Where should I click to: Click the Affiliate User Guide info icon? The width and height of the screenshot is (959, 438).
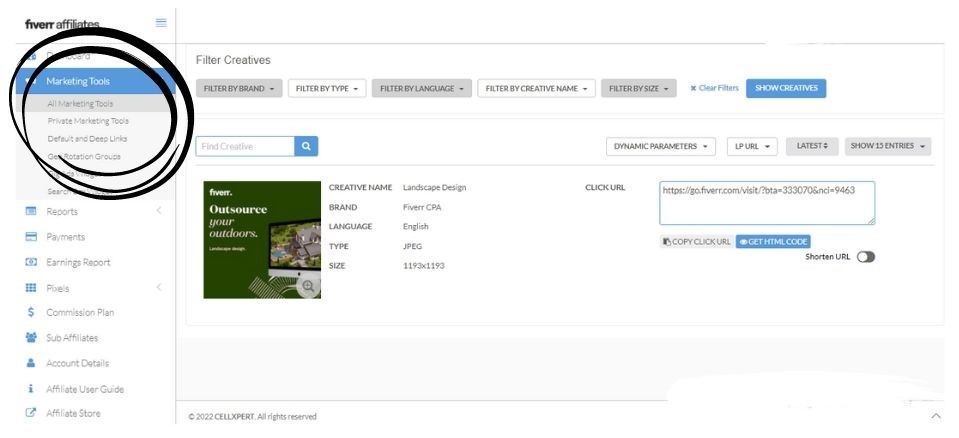click(31, 388)
